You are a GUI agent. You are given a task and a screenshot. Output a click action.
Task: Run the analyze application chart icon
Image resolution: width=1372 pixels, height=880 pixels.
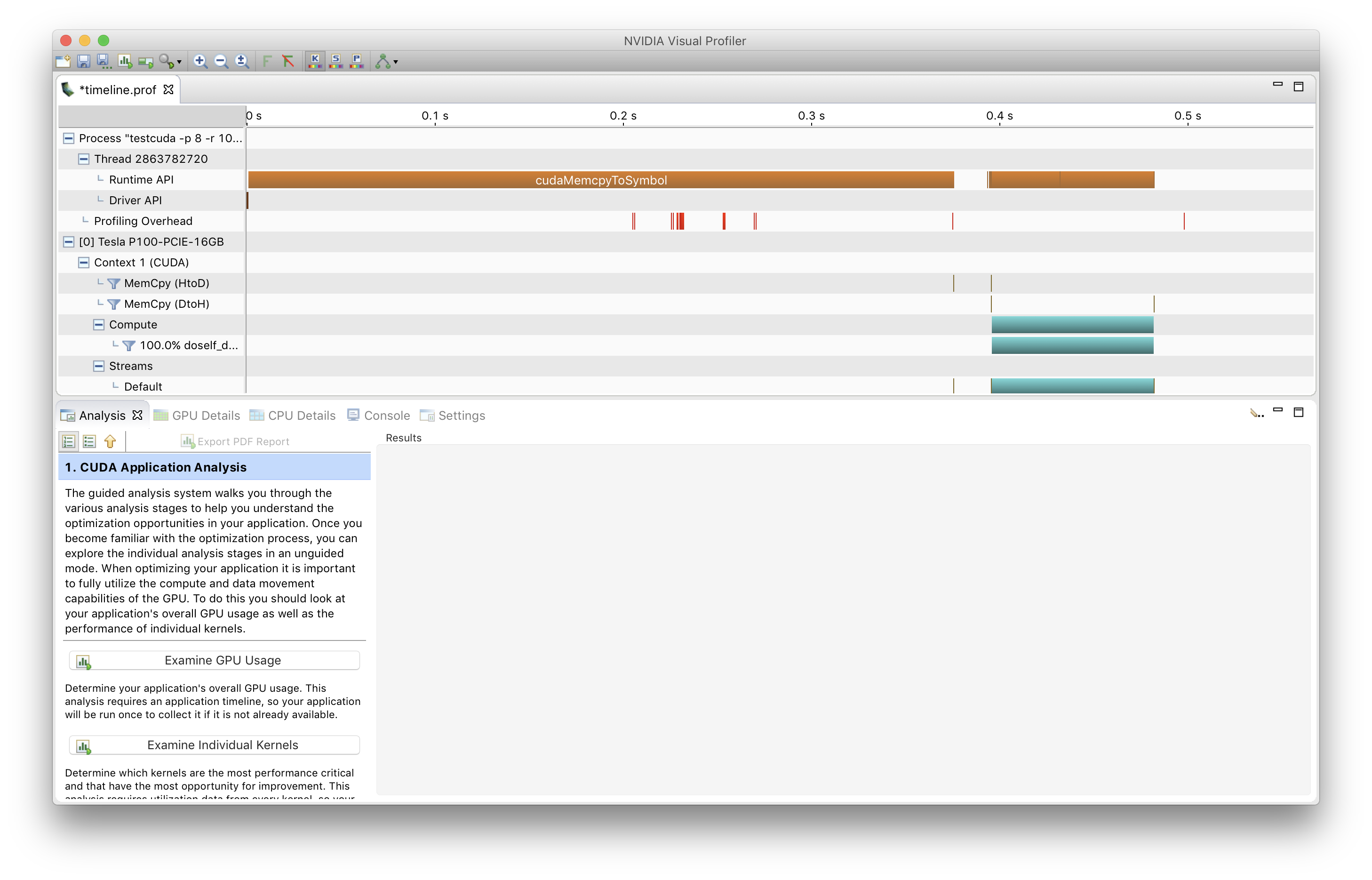(x=125, y=61)
